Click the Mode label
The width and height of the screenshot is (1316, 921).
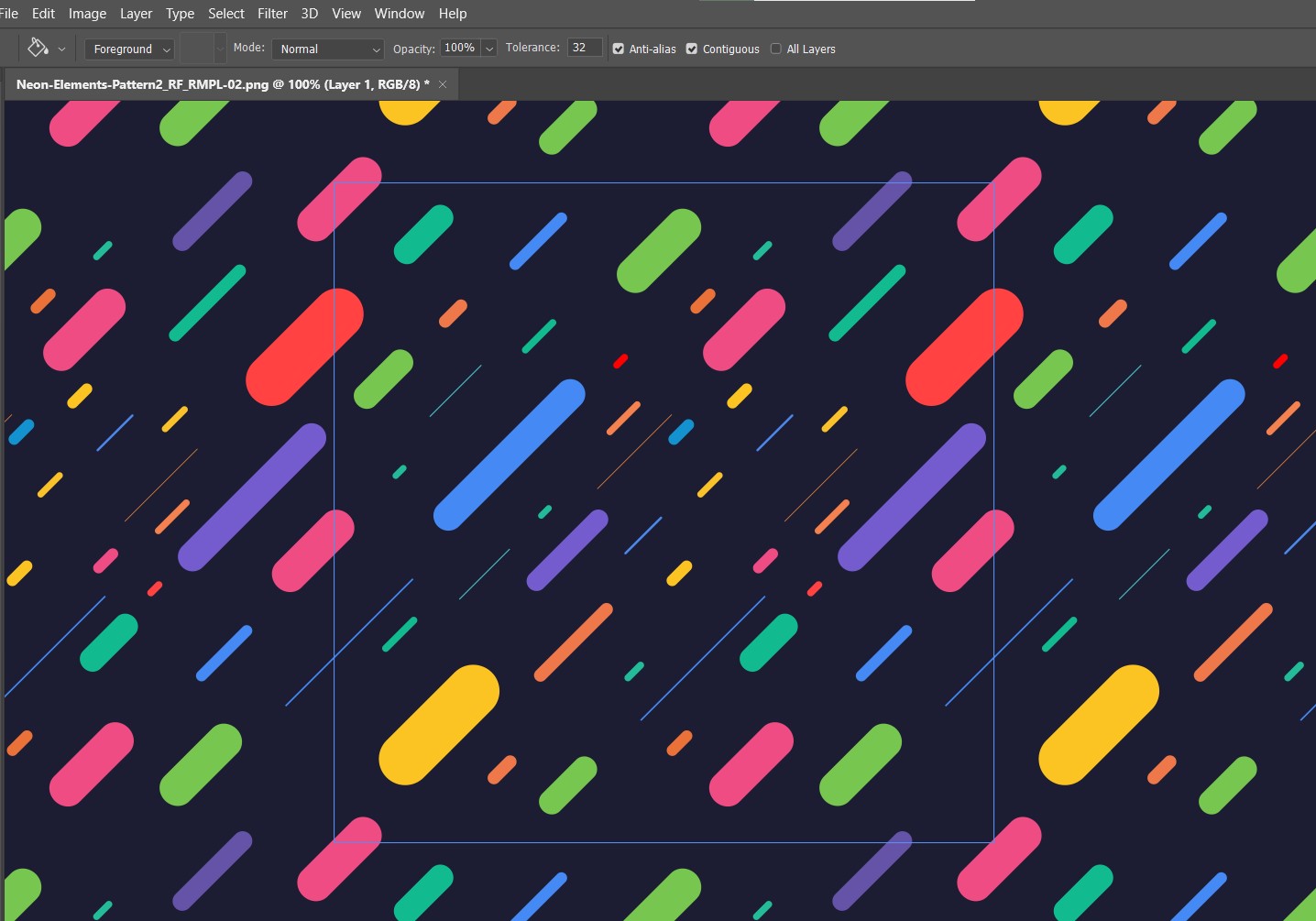click(248, 48)
